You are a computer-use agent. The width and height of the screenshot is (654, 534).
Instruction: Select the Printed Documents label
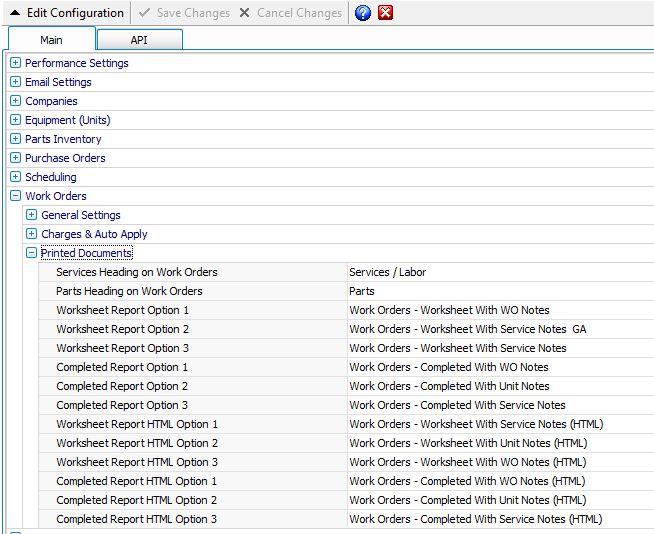click(x=86, y=253)
